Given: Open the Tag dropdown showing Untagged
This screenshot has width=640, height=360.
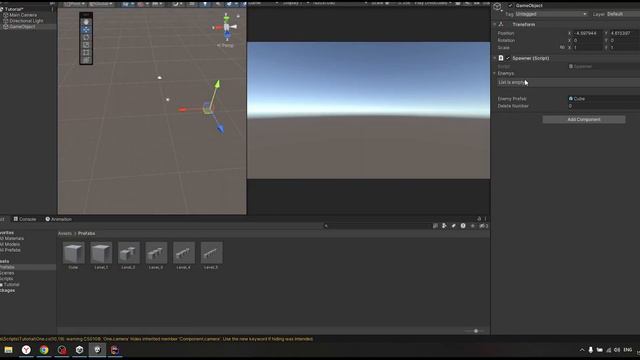Looking at the screenshot, I should click(551, 14).
